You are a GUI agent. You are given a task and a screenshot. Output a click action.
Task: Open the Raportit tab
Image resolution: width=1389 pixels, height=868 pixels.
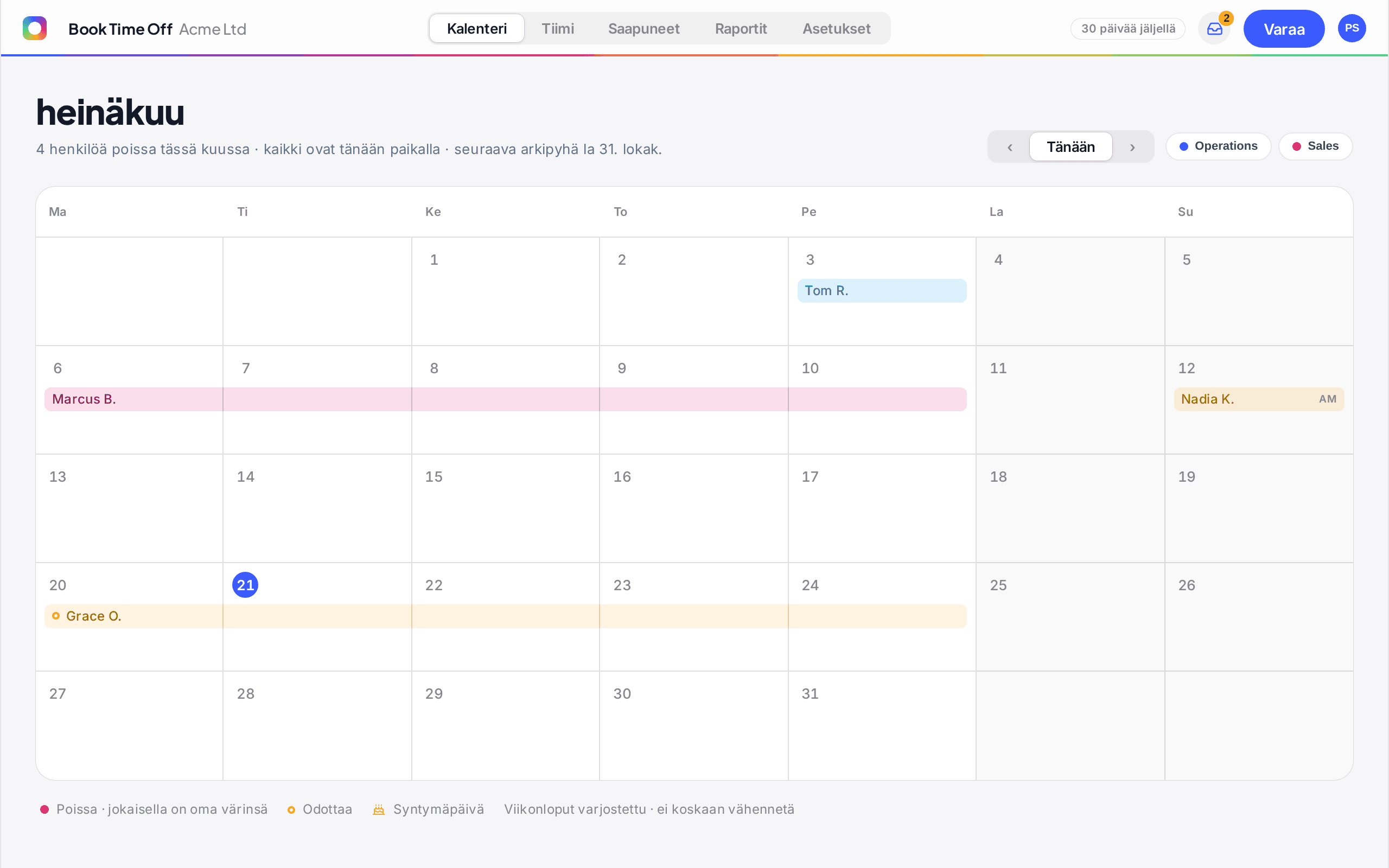(x=741, y=29)
